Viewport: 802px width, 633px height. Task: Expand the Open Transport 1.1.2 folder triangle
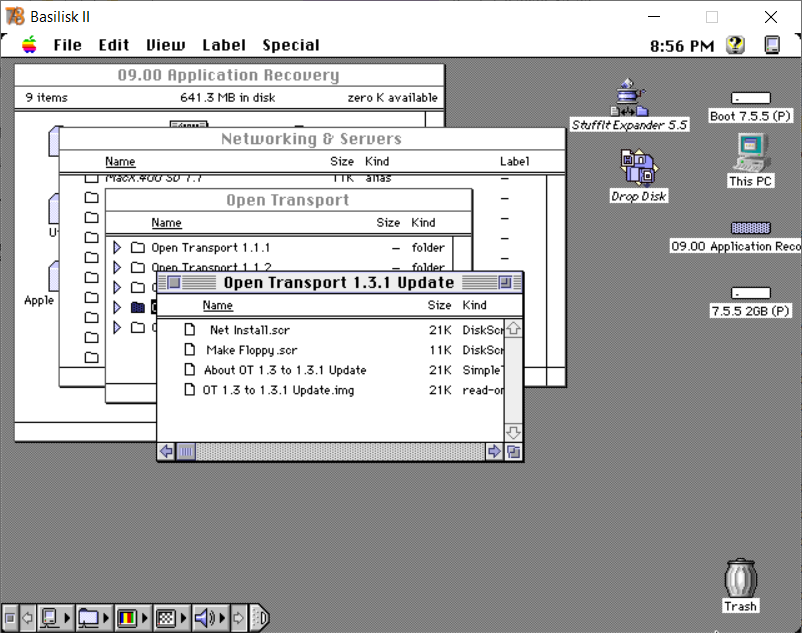[117, 267]
